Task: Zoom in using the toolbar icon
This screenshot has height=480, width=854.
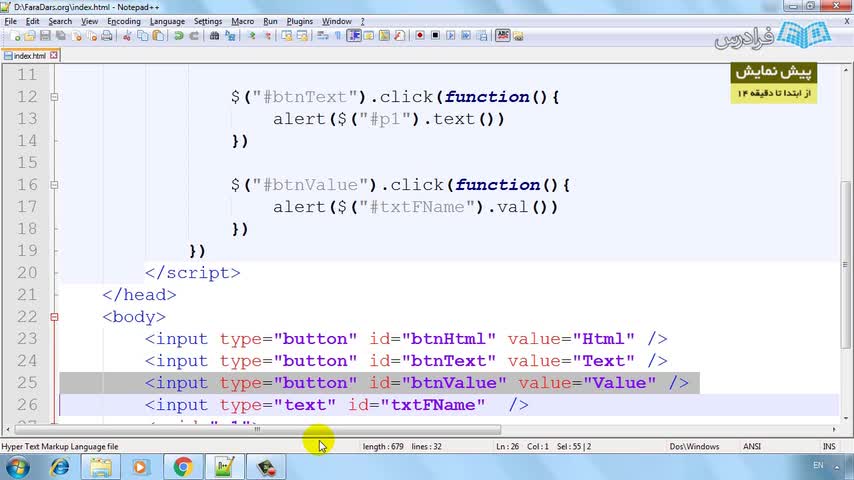Action: (x=252, y=36)
